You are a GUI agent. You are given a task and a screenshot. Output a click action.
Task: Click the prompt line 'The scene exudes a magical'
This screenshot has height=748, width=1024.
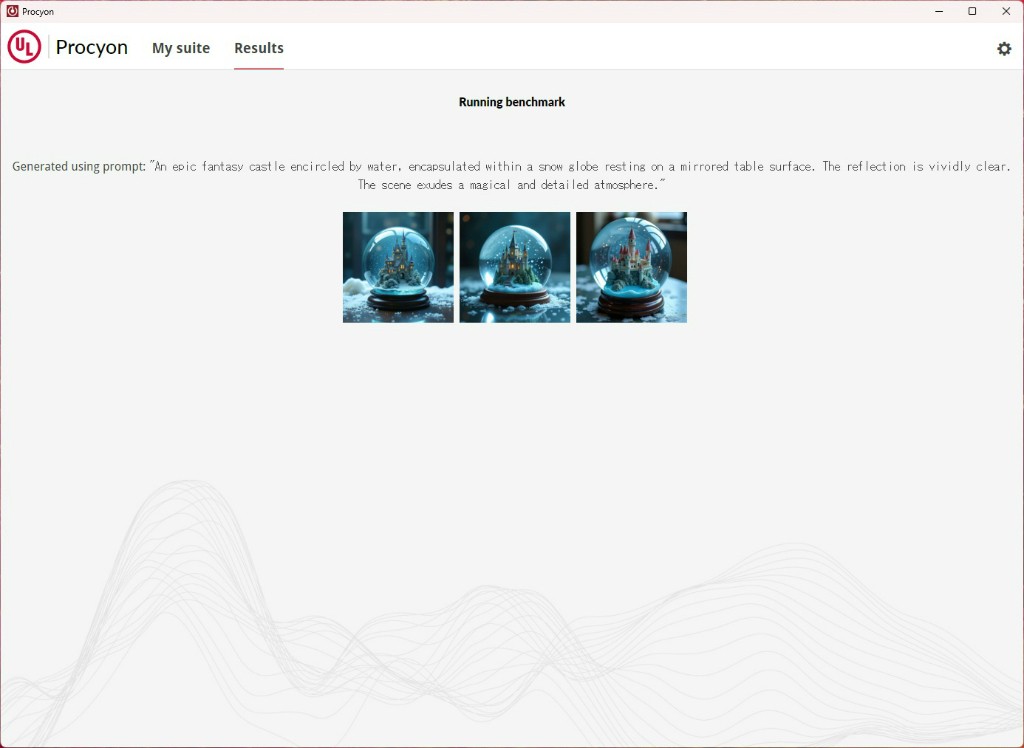(x=511, y=185)
